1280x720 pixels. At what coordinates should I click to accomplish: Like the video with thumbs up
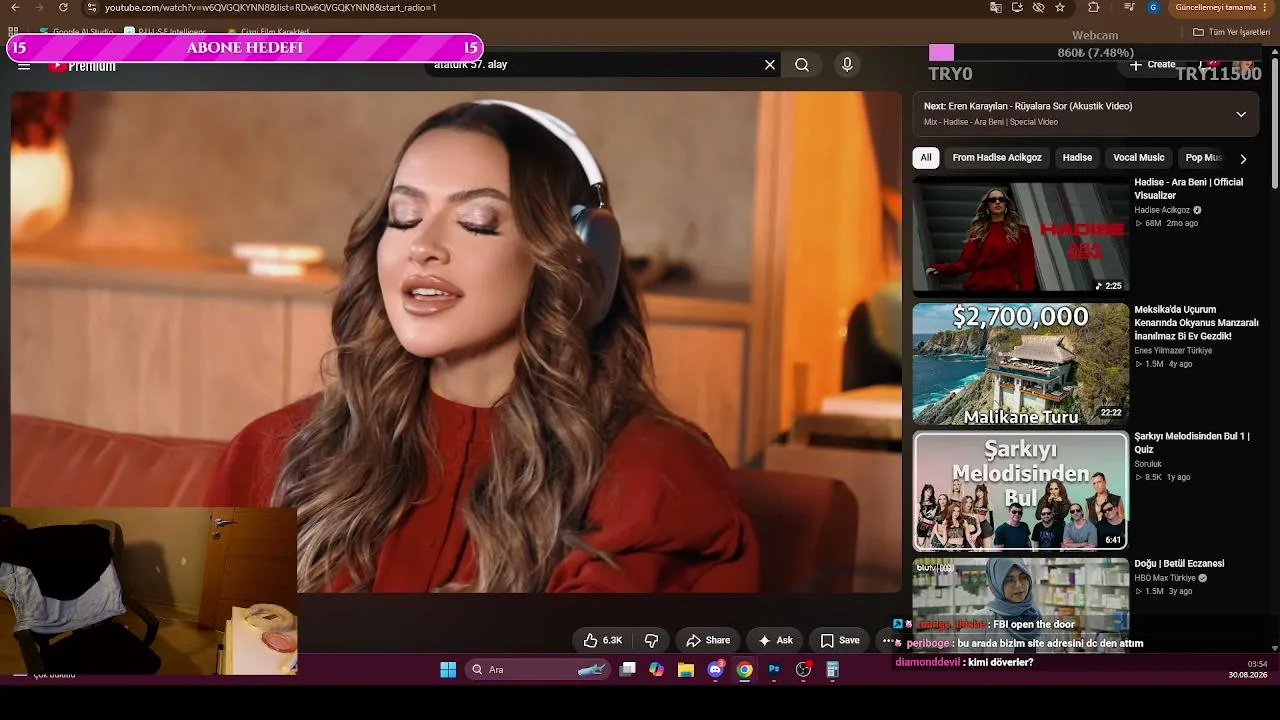tap(603, 640)
